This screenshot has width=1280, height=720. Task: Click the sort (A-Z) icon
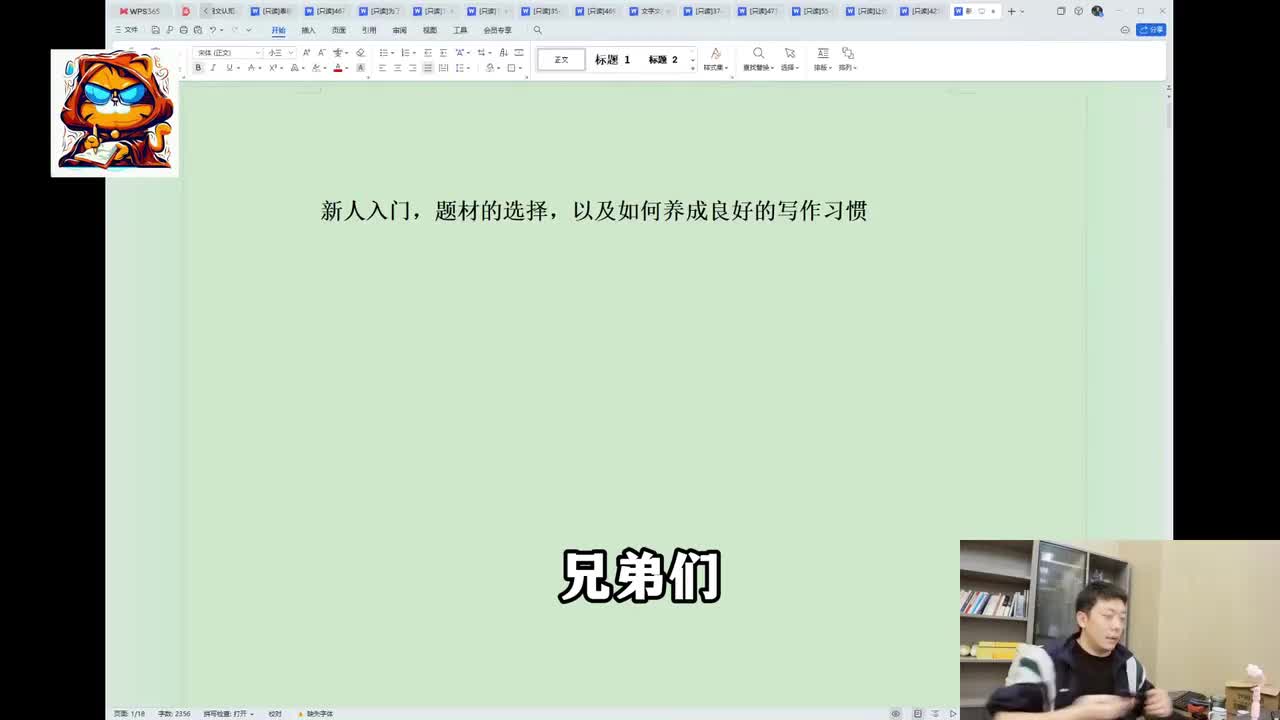[x=503, y=52]
